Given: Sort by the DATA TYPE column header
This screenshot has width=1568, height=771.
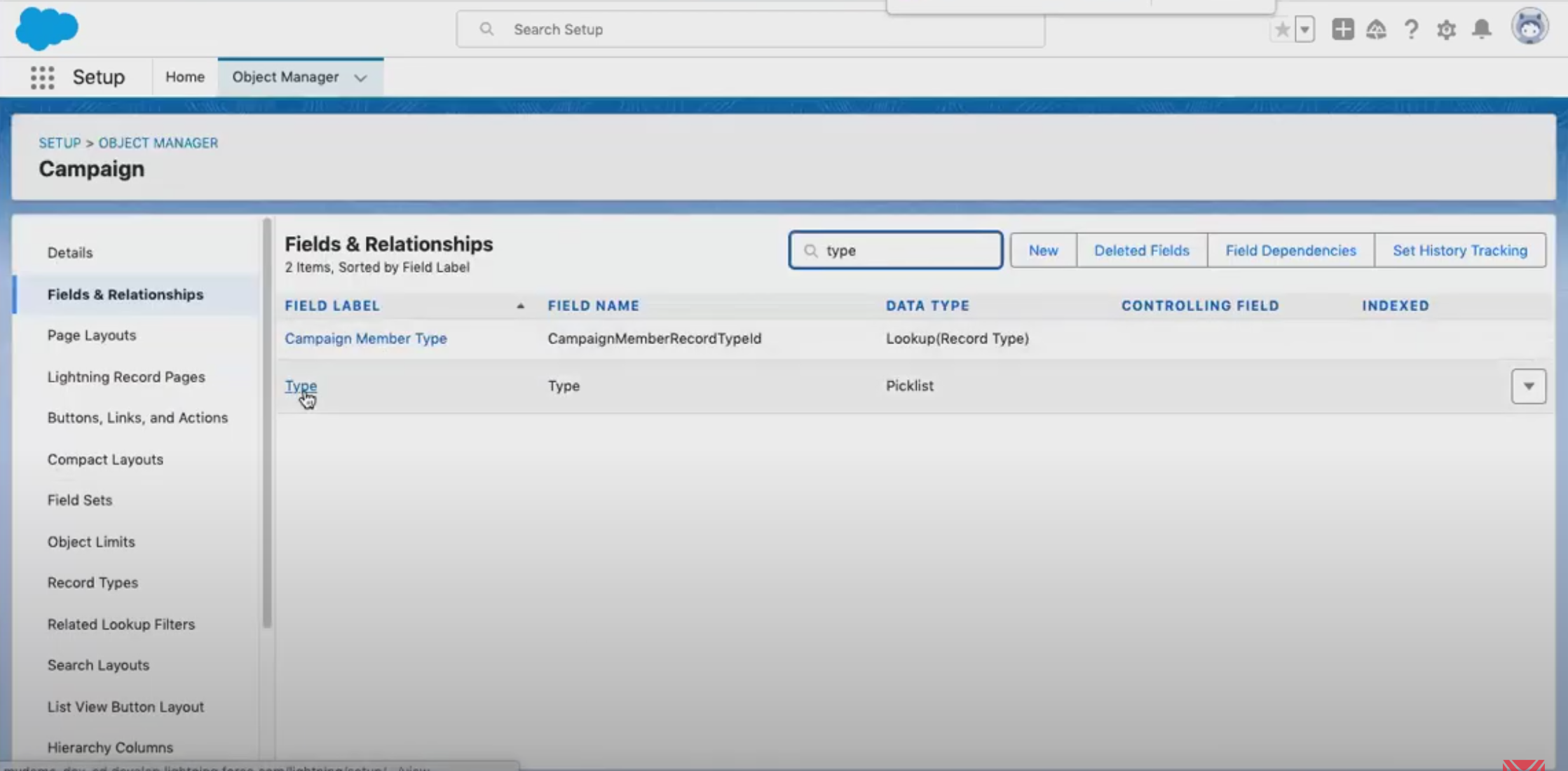Looking at the screenshot, I should (x=927, y=306).
